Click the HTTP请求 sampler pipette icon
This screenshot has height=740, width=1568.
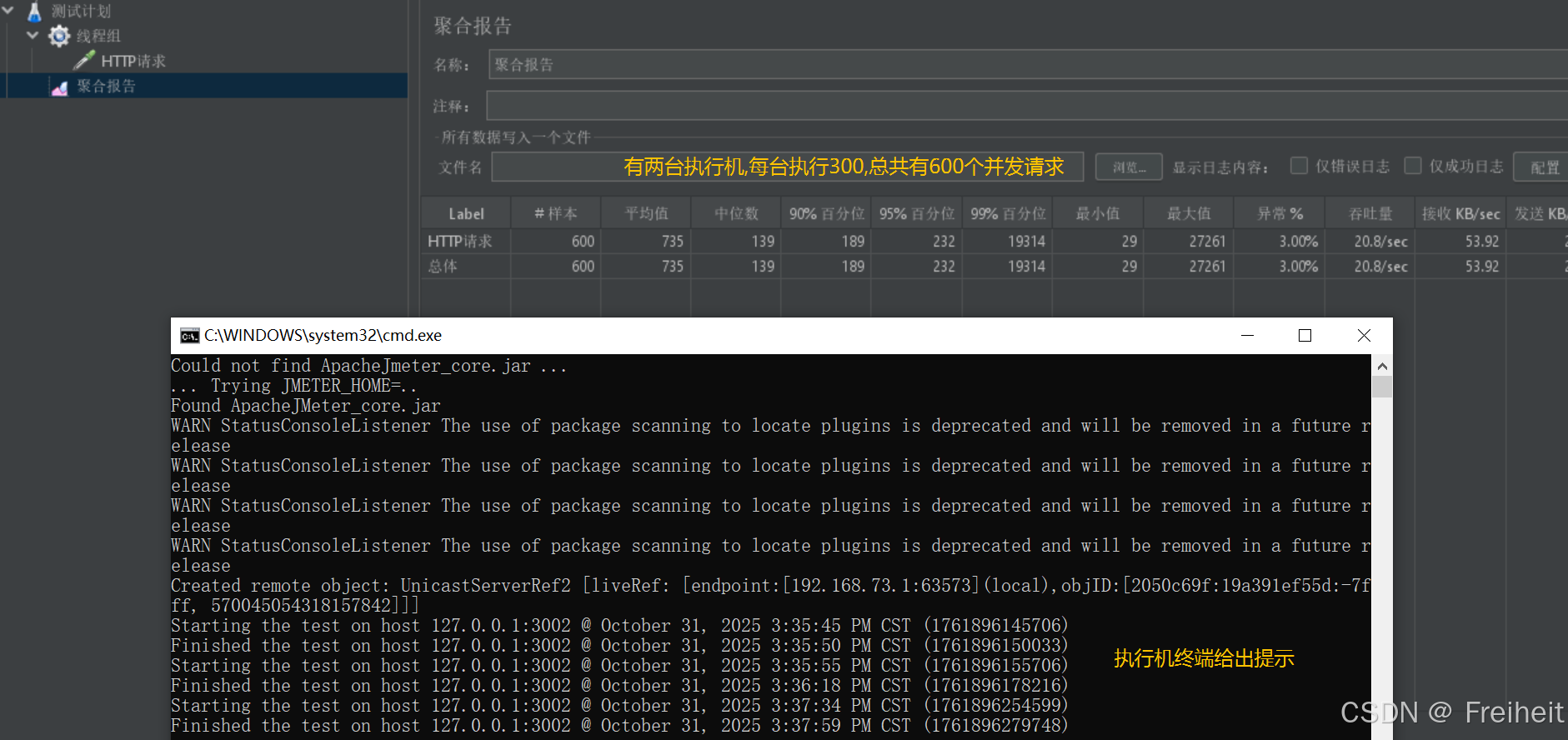(84, 61)
